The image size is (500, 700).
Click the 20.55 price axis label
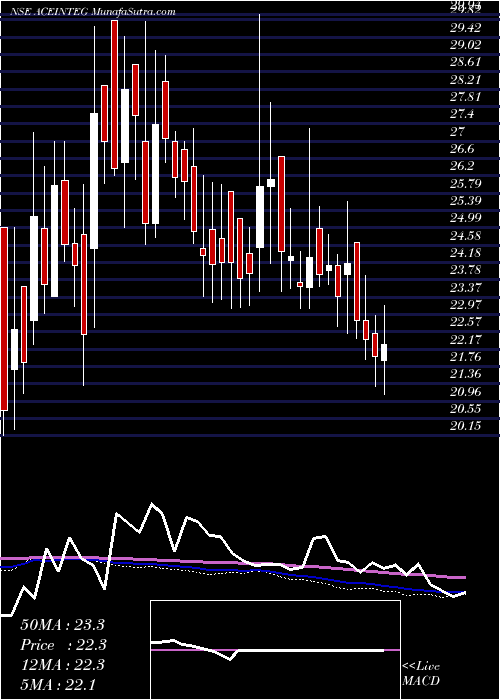[x=465, y=408]
